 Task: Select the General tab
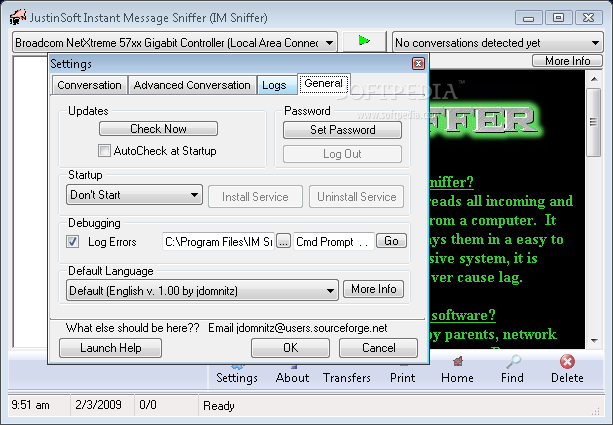tap(323, 83)
